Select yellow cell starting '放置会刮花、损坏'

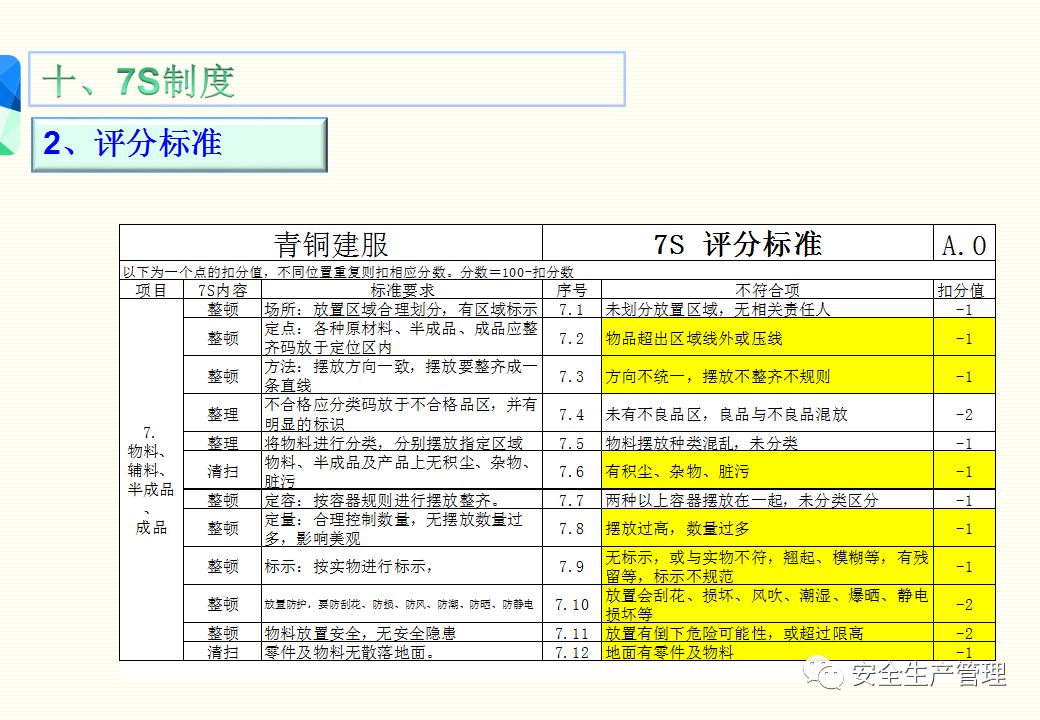(767, 604)
